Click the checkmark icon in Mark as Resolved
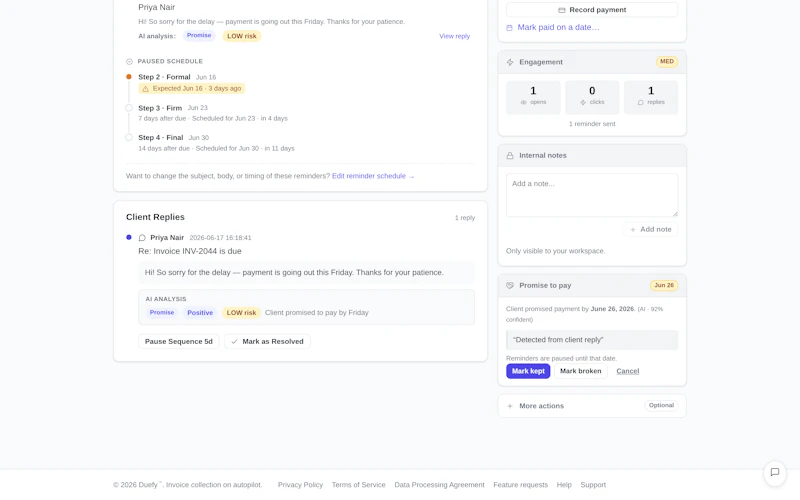Screen dimensions: 800x500 point(234,342)
